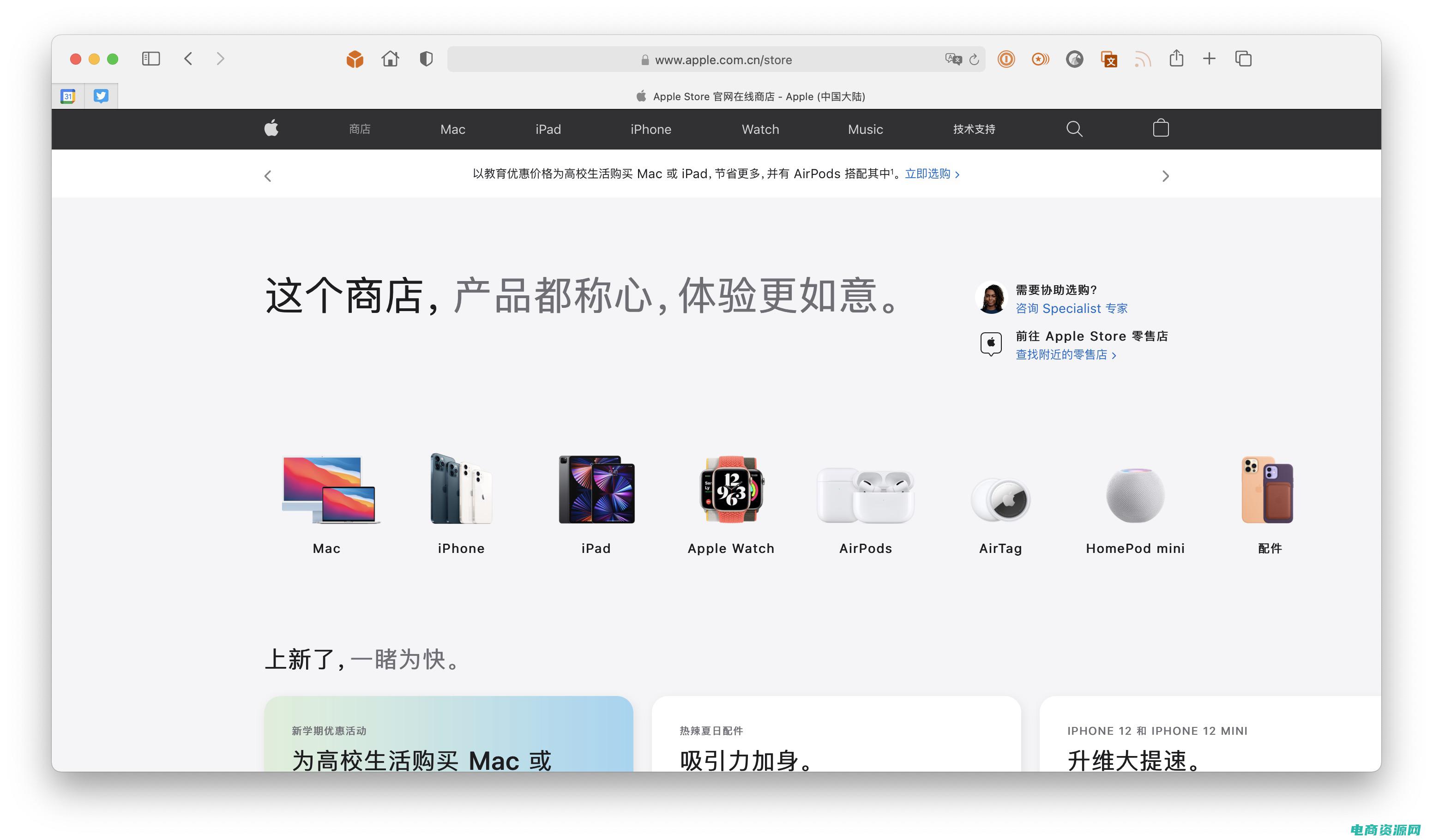
Task: Open the home page button
Action: [x=390, y=59]
